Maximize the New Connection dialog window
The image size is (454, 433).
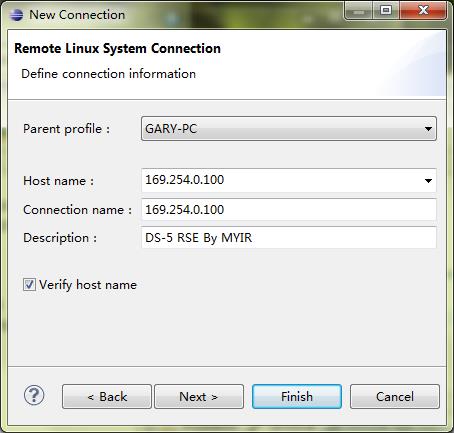coord(386,11)
